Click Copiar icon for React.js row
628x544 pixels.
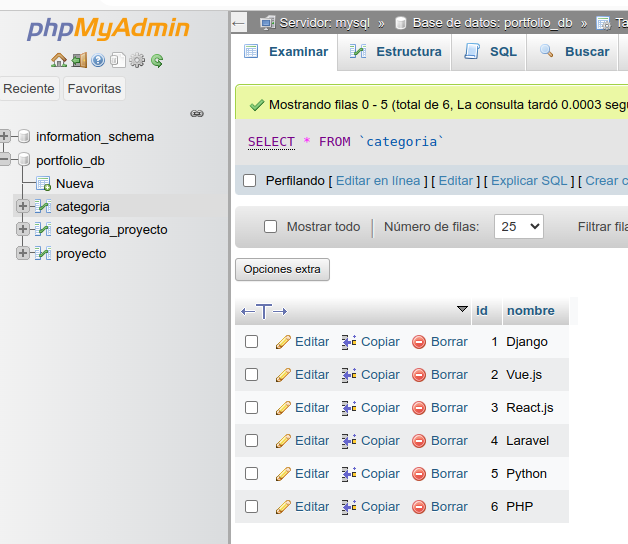click(x=349, y=408)
